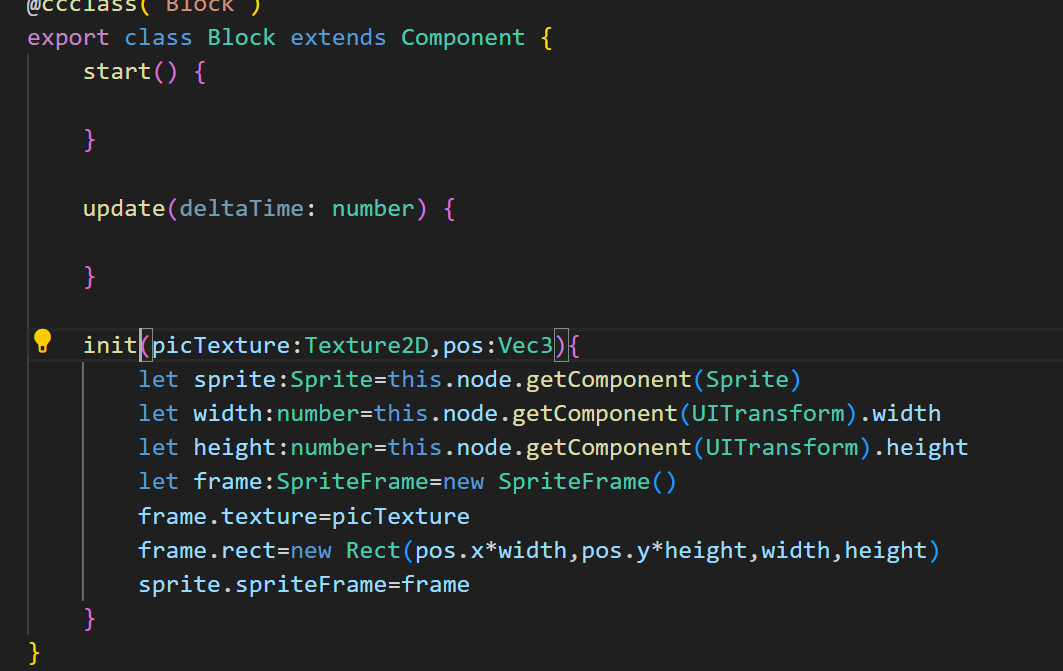Click 'number' type after deltaTime
The width and height of the screenshot is (1063, 671).
pyautogui.click(x=373, y=208)
